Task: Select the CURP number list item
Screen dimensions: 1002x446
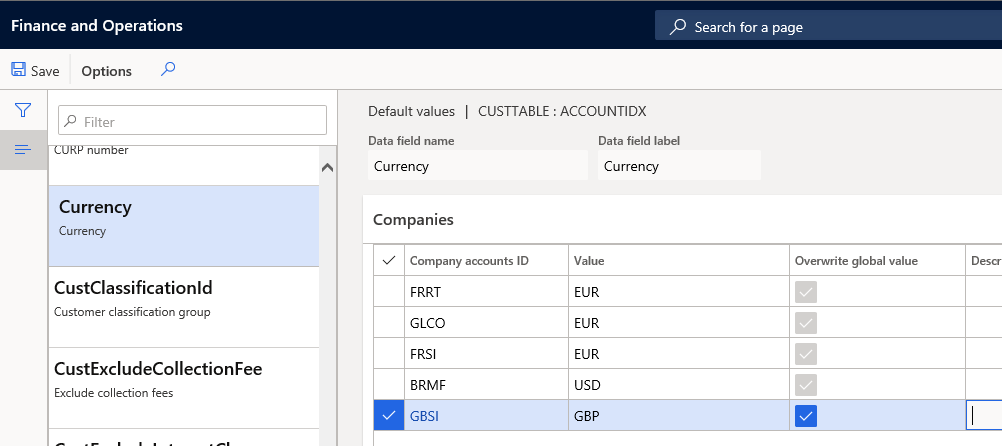Action: pyautogui.click(x=184, y=165)
